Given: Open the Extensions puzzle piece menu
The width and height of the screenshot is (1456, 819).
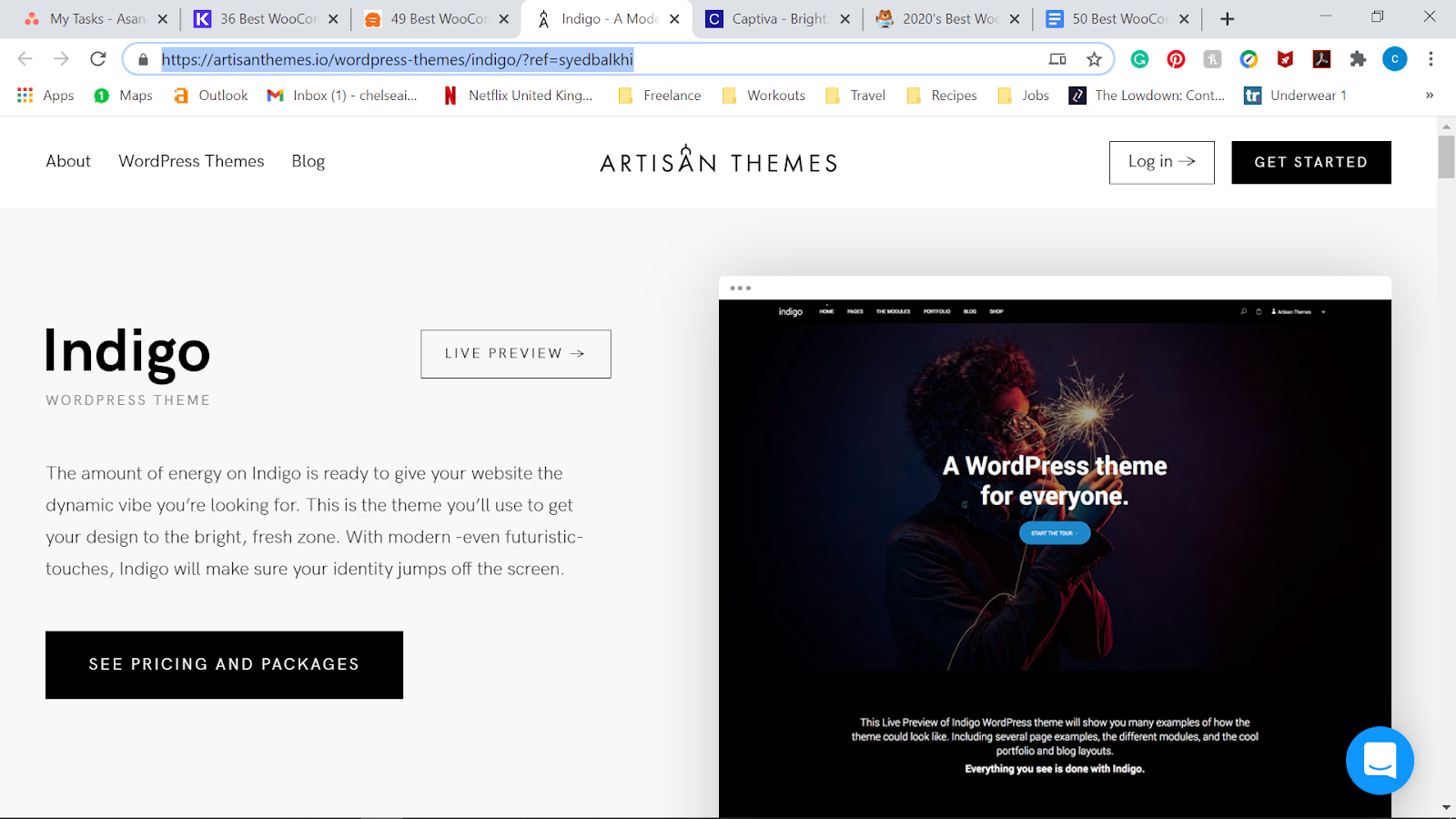Looking at the screenshot, I should (x=1358, y=59).
